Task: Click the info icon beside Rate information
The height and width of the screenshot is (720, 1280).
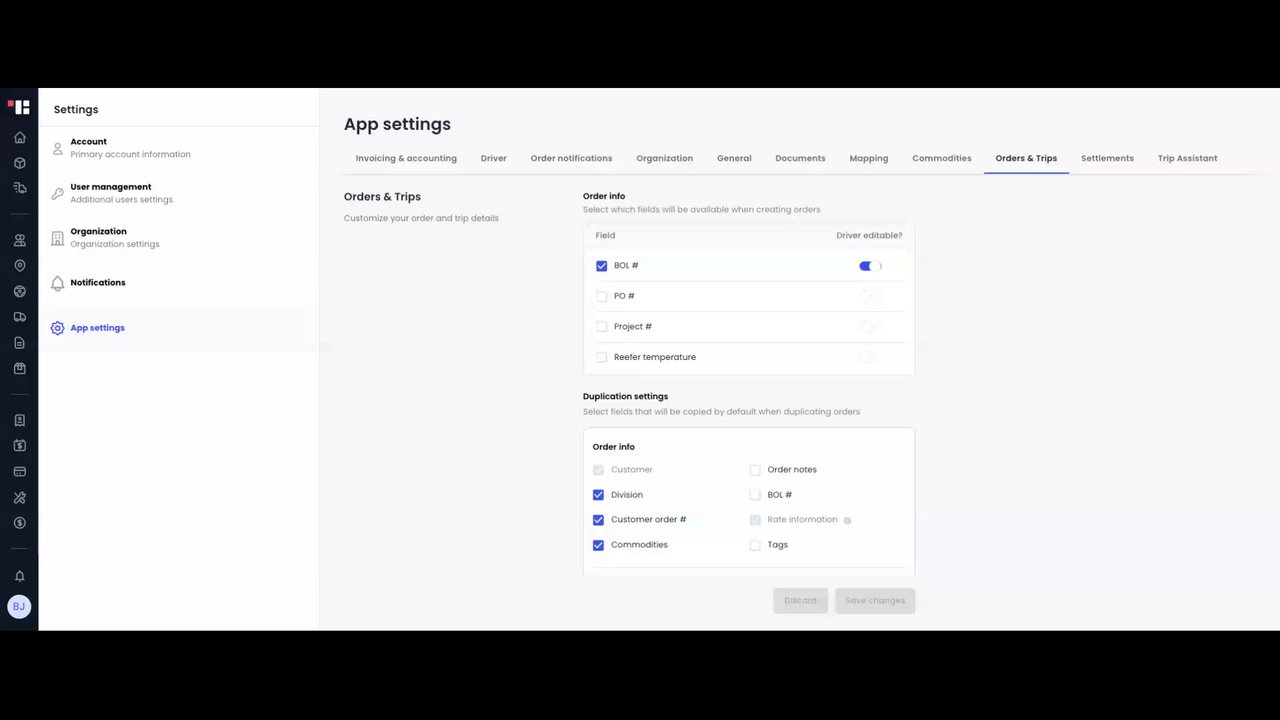Action: (x=847, y=520)
